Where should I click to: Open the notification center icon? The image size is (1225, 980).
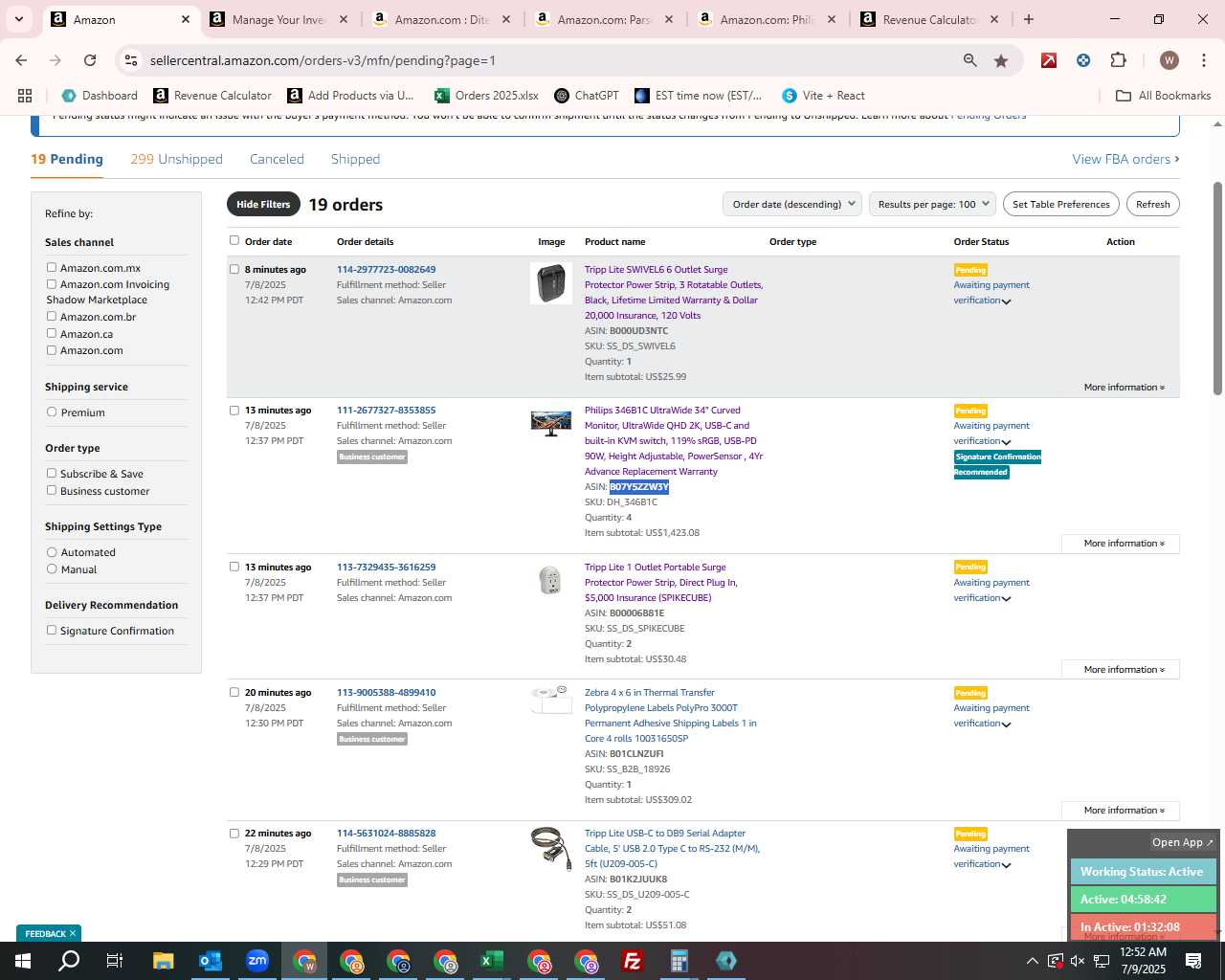[1193, 961]
